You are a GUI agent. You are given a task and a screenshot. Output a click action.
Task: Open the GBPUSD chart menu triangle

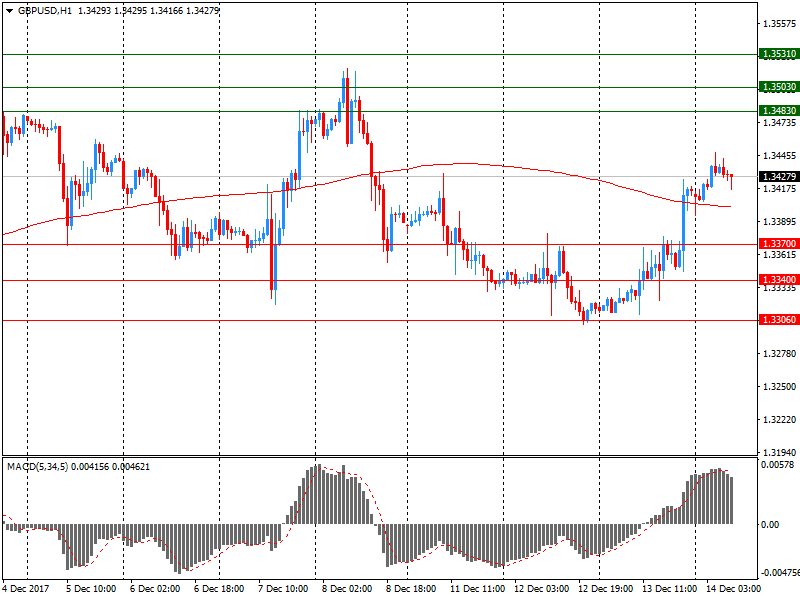coord(9,11)
